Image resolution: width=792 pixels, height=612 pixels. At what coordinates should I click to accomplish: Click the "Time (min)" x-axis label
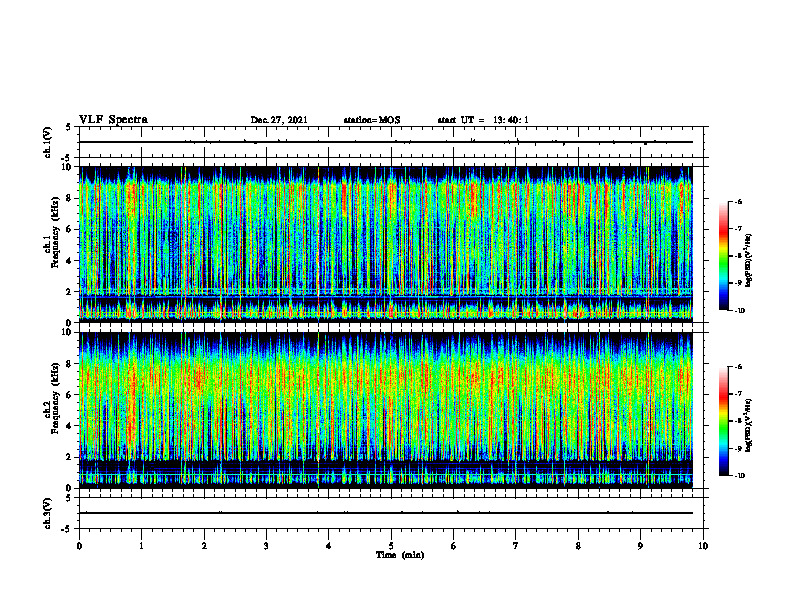coord(400,555)
